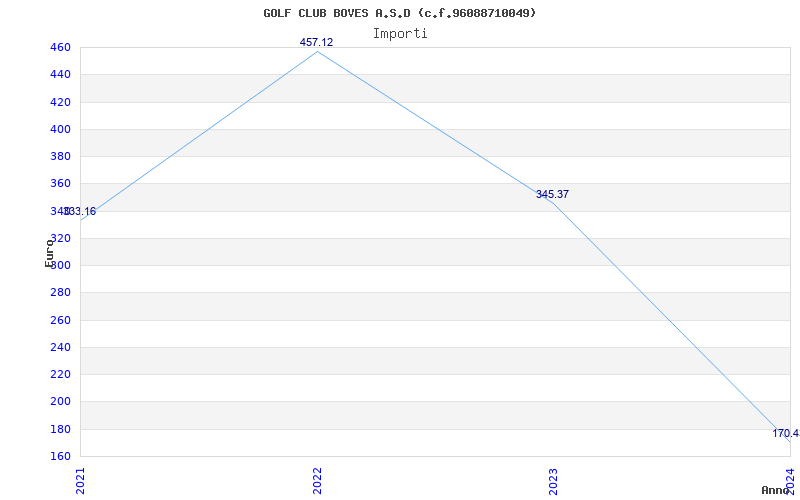Select the 457.12 data label
The height and width of the screenshot is (500, 800).
click(x=316, y=42)
